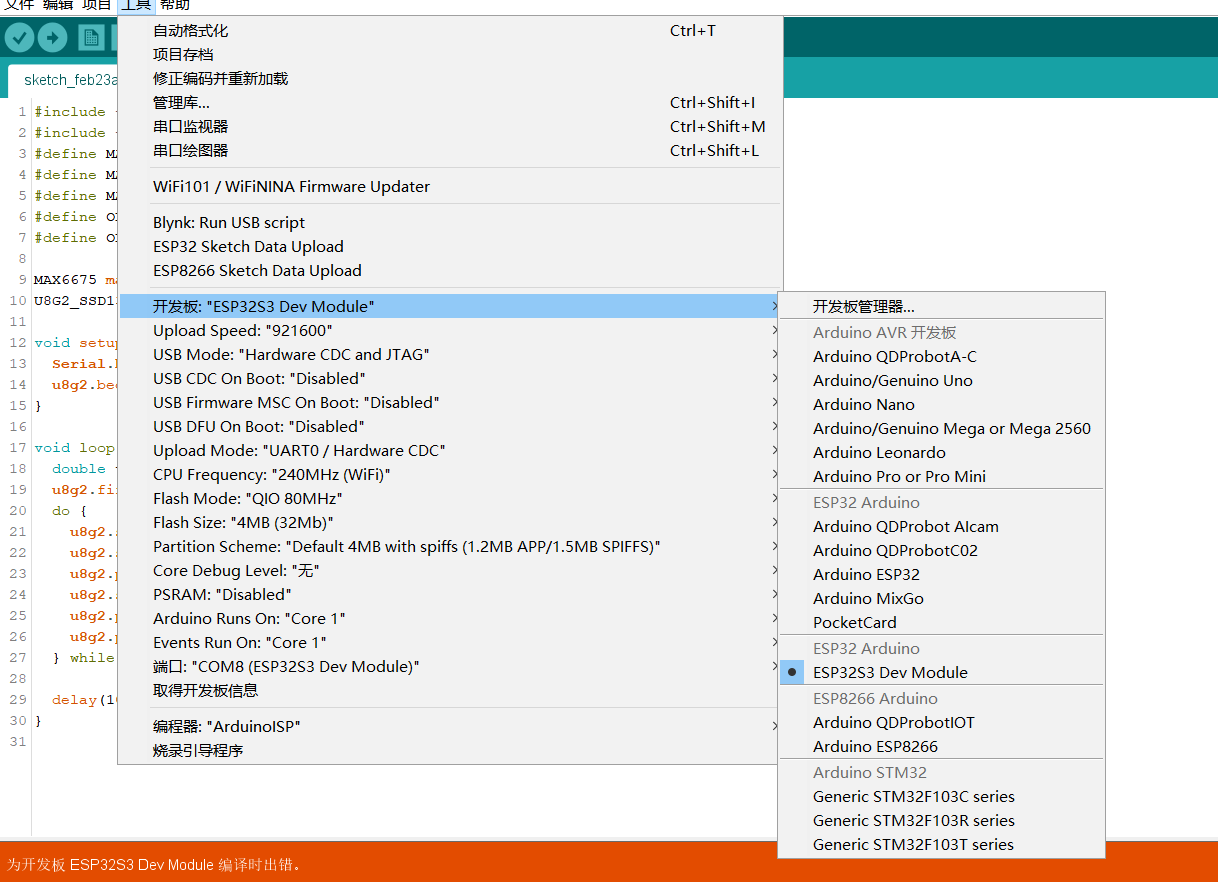The image size is (1218, 882).
Task: Select Arduino QDProbot AIcam board
Action: point(941,527)
